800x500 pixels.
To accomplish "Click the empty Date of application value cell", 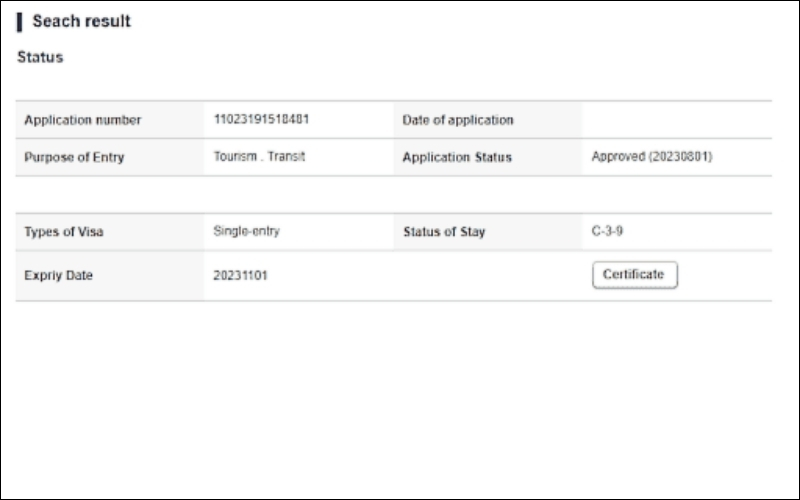I will 676,120.
